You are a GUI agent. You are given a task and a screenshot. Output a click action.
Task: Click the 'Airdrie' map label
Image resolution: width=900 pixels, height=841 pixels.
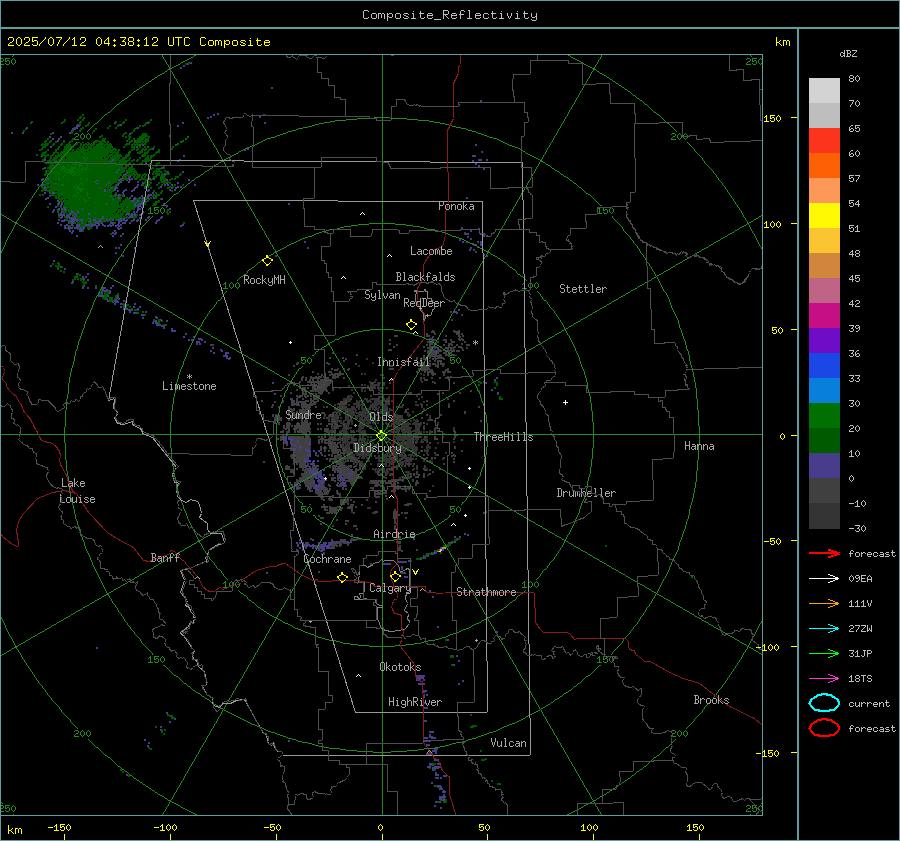pos(394,534)
